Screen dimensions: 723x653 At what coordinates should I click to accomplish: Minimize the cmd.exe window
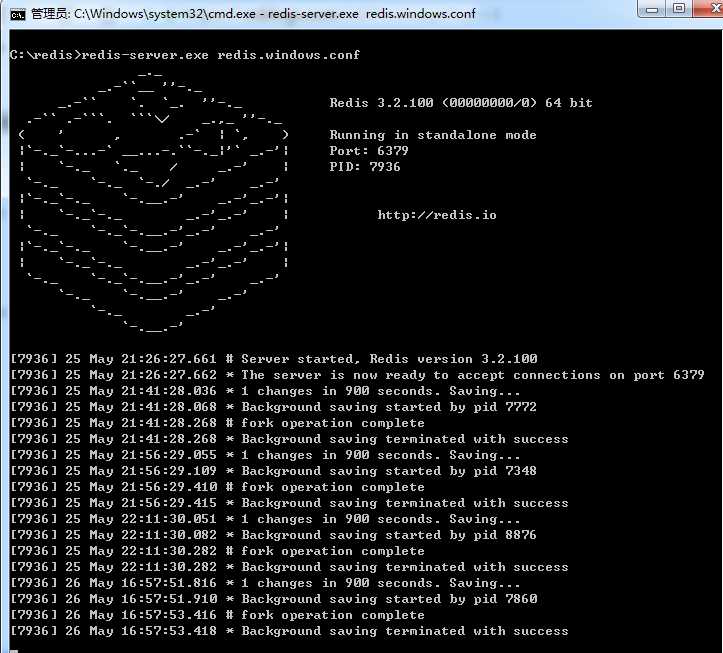click(x=652, y=8)
